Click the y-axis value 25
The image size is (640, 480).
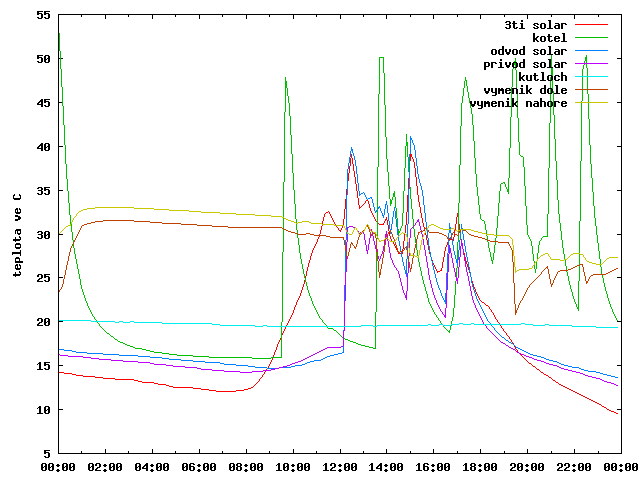(43, 278)
